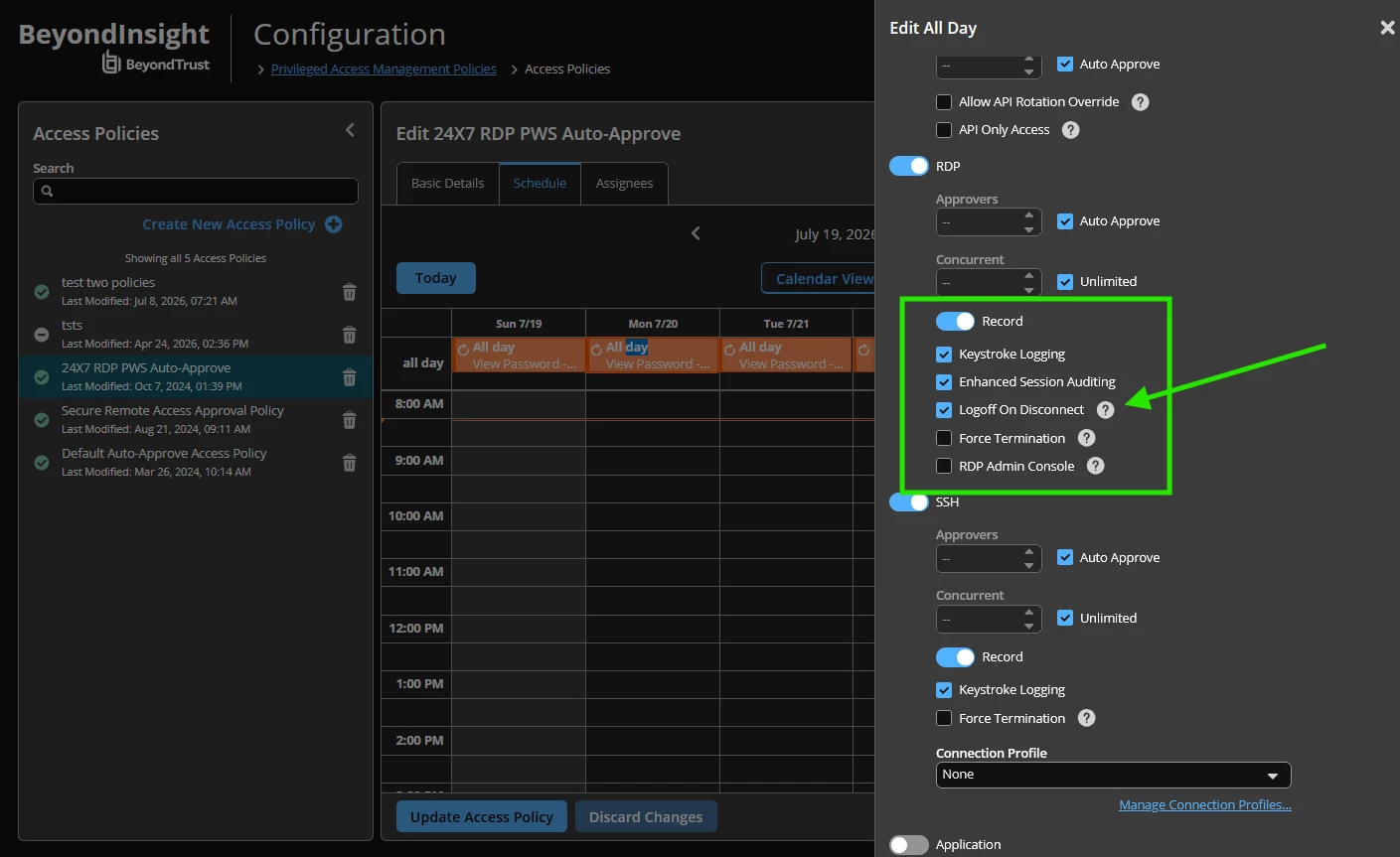The height and width of the screenshot is (857, 1400).
Task: Click the SSH Approvers number stepper
Action: coord(989,558)
